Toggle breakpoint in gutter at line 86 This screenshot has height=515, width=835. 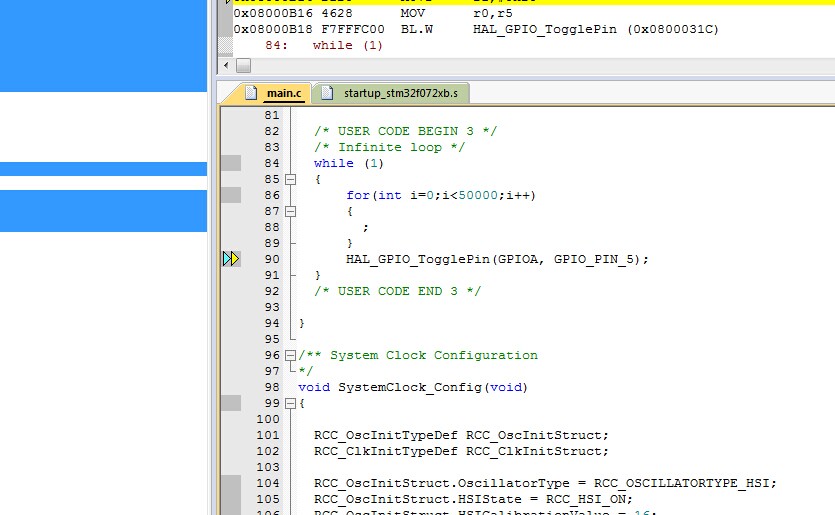click(231, 195)
